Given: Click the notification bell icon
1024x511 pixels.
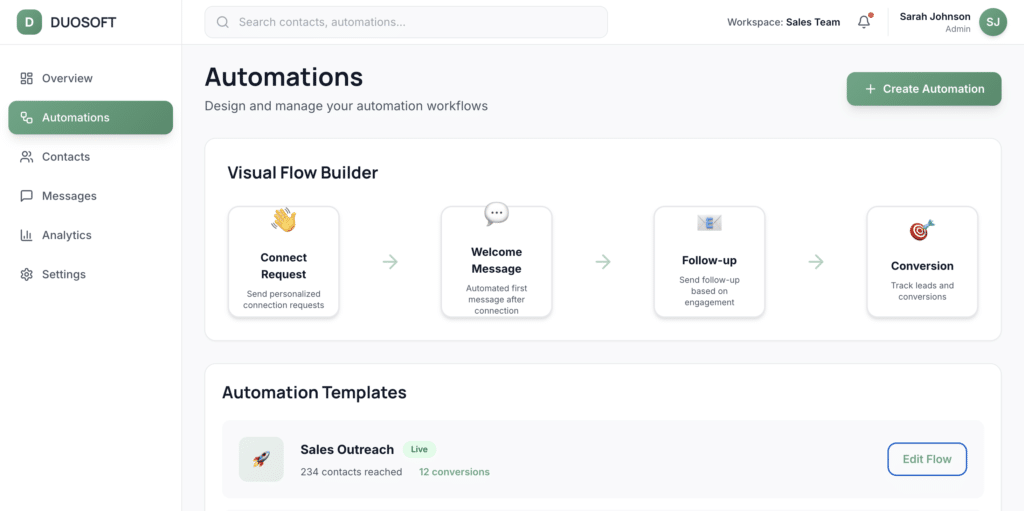Looking at the screenshot, I should [x=864, y=22].
